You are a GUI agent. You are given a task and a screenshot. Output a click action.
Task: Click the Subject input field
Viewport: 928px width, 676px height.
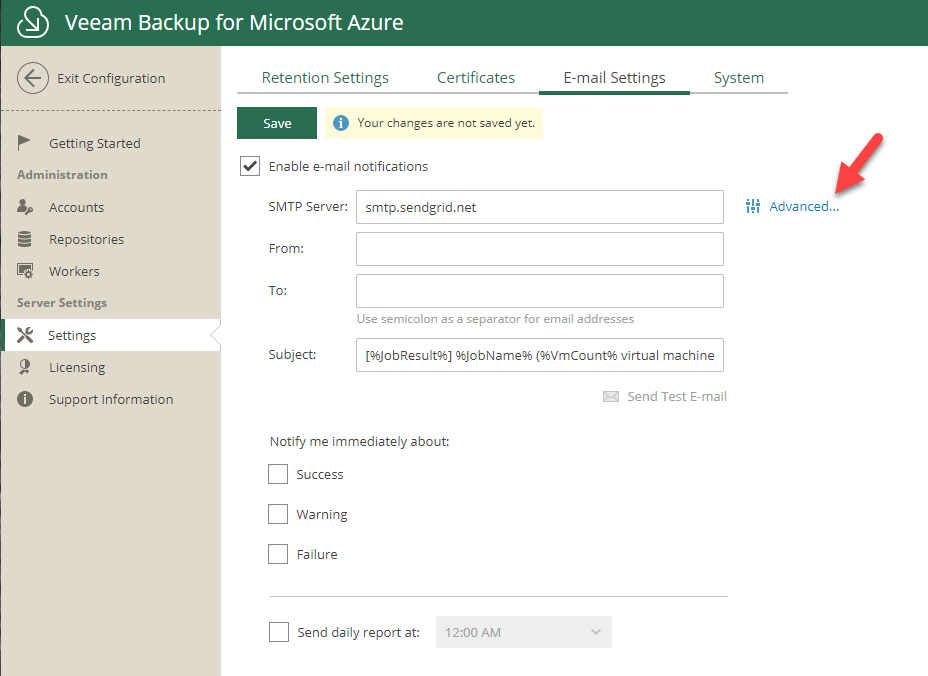(540, 355)
